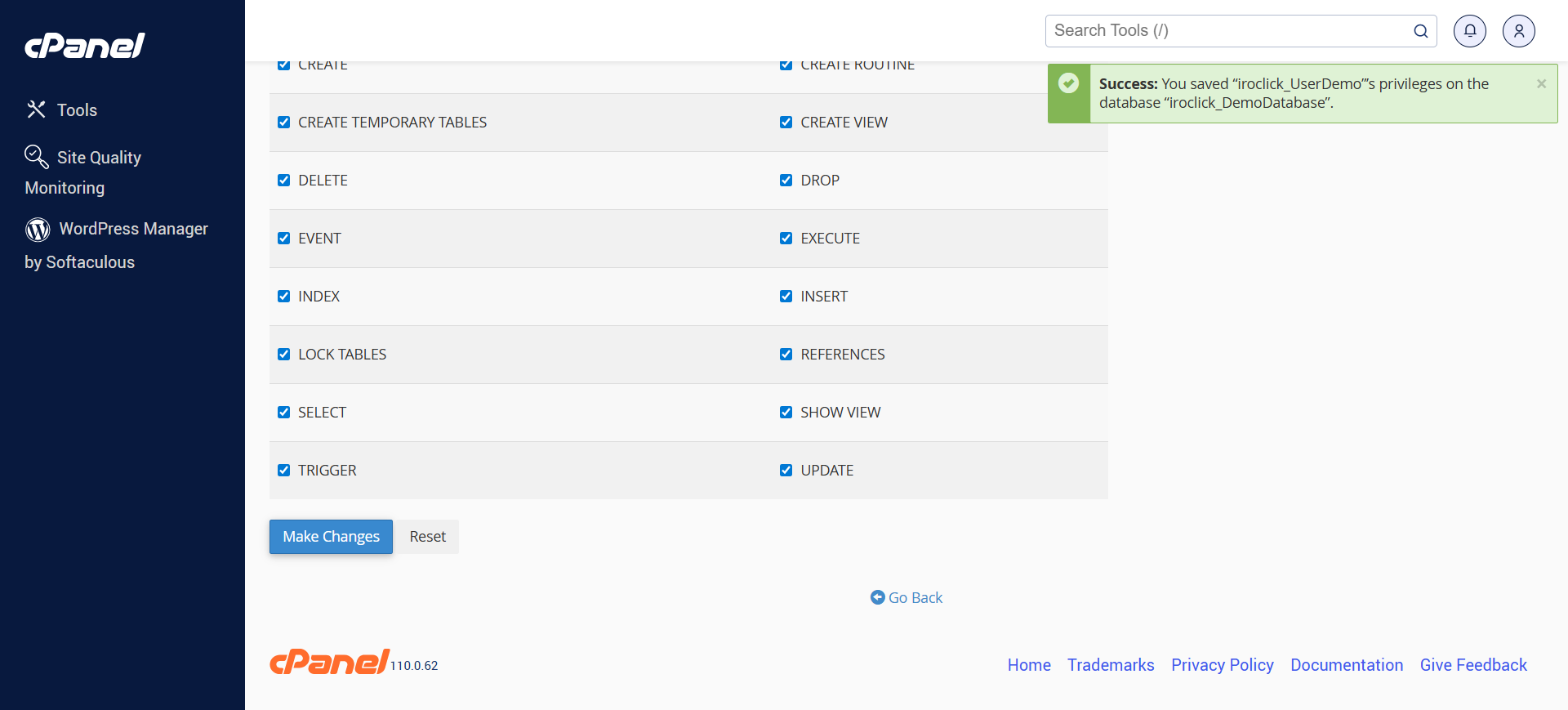The width and height of the screenshot is (1568, 710).
Task: Click the cPanel logo in sidebar
Action: click(x=85, y=46)
